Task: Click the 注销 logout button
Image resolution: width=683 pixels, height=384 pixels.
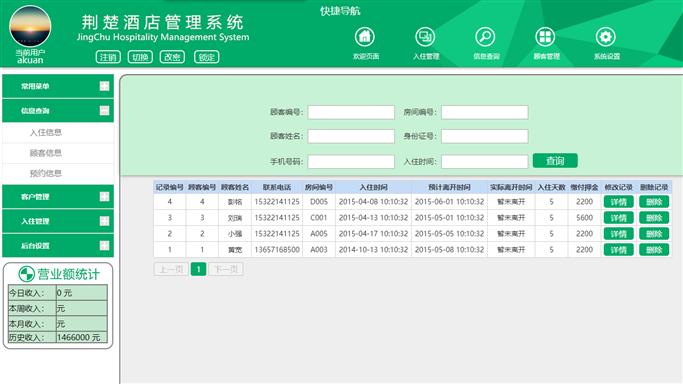Action: tap(108, 57)
